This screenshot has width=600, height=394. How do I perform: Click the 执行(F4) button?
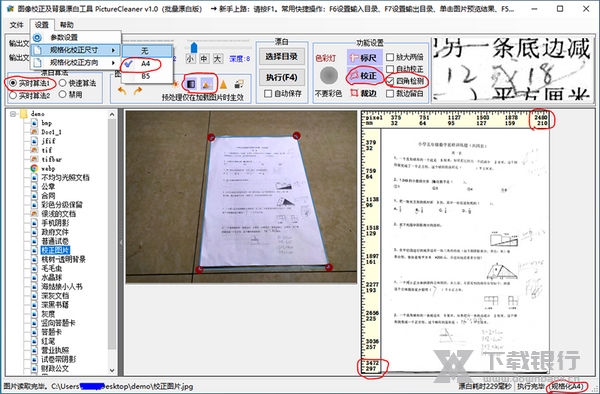(x=282, y=77)
